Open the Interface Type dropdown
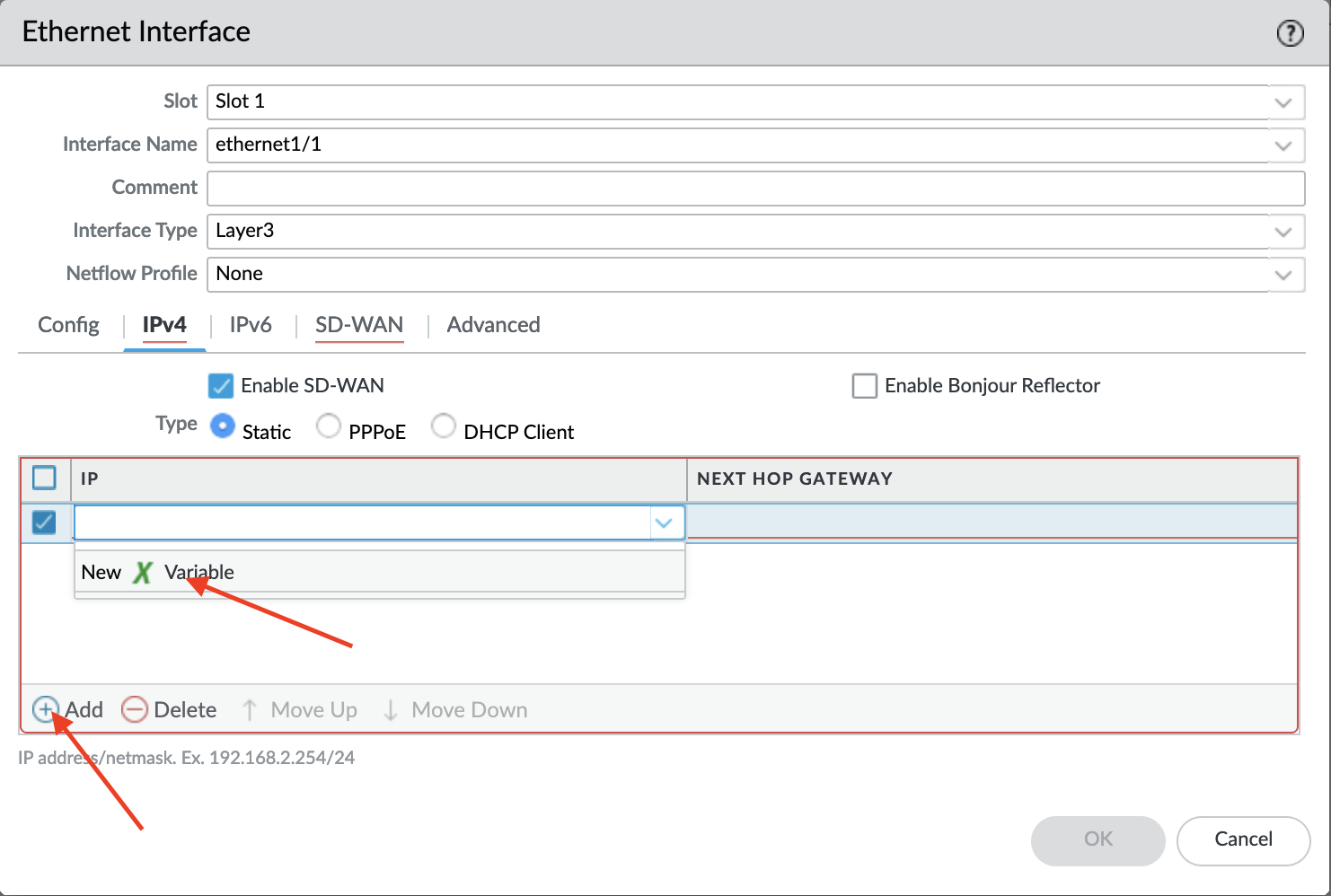This screenshot has height=896, width=1331. [x=1283, y=232]
